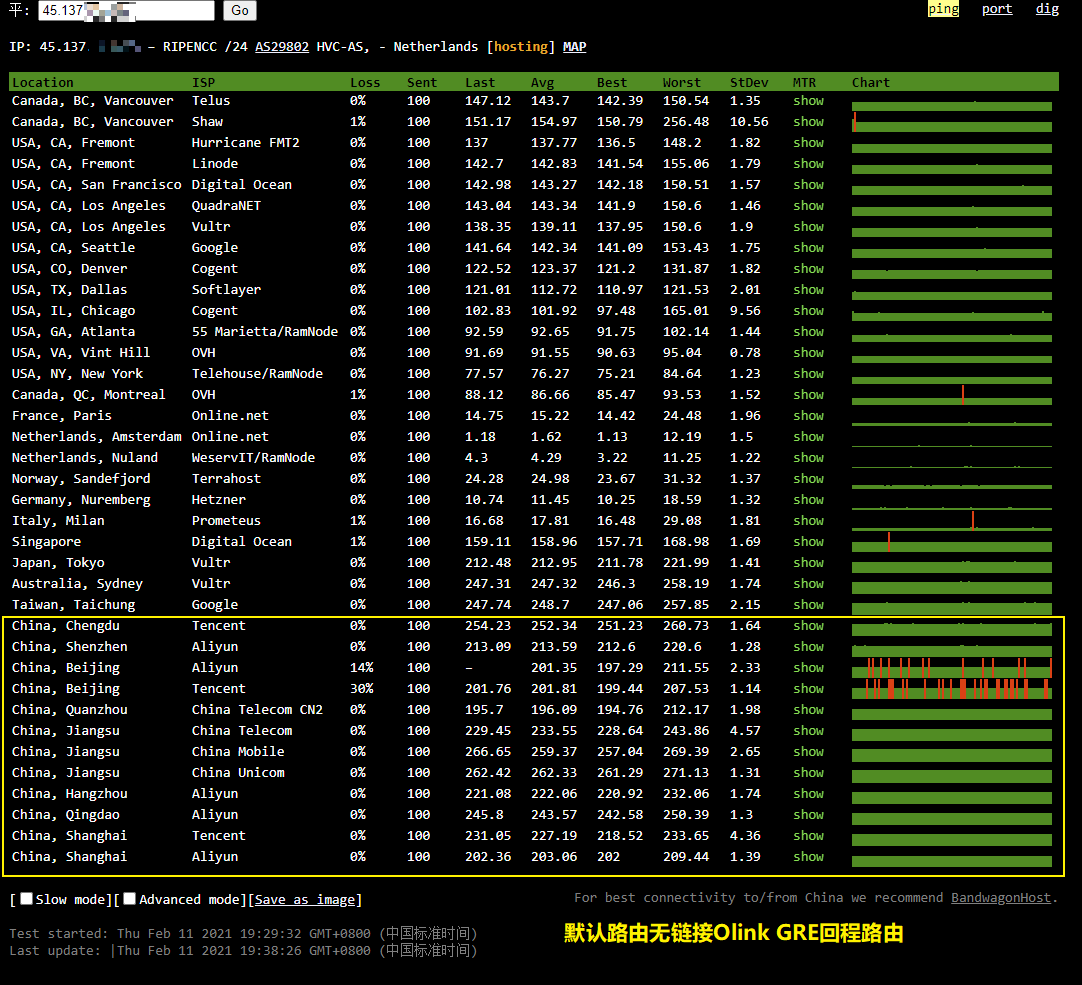The height and width of the screenshot is (985, 1082).
Task: Select the worst value 256.48
Action: tap(686, 121)
